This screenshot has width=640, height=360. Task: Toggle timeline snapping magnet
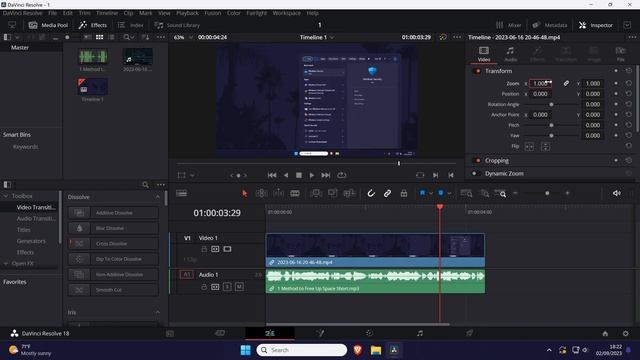pyautogui.click(x=371, y=193)
